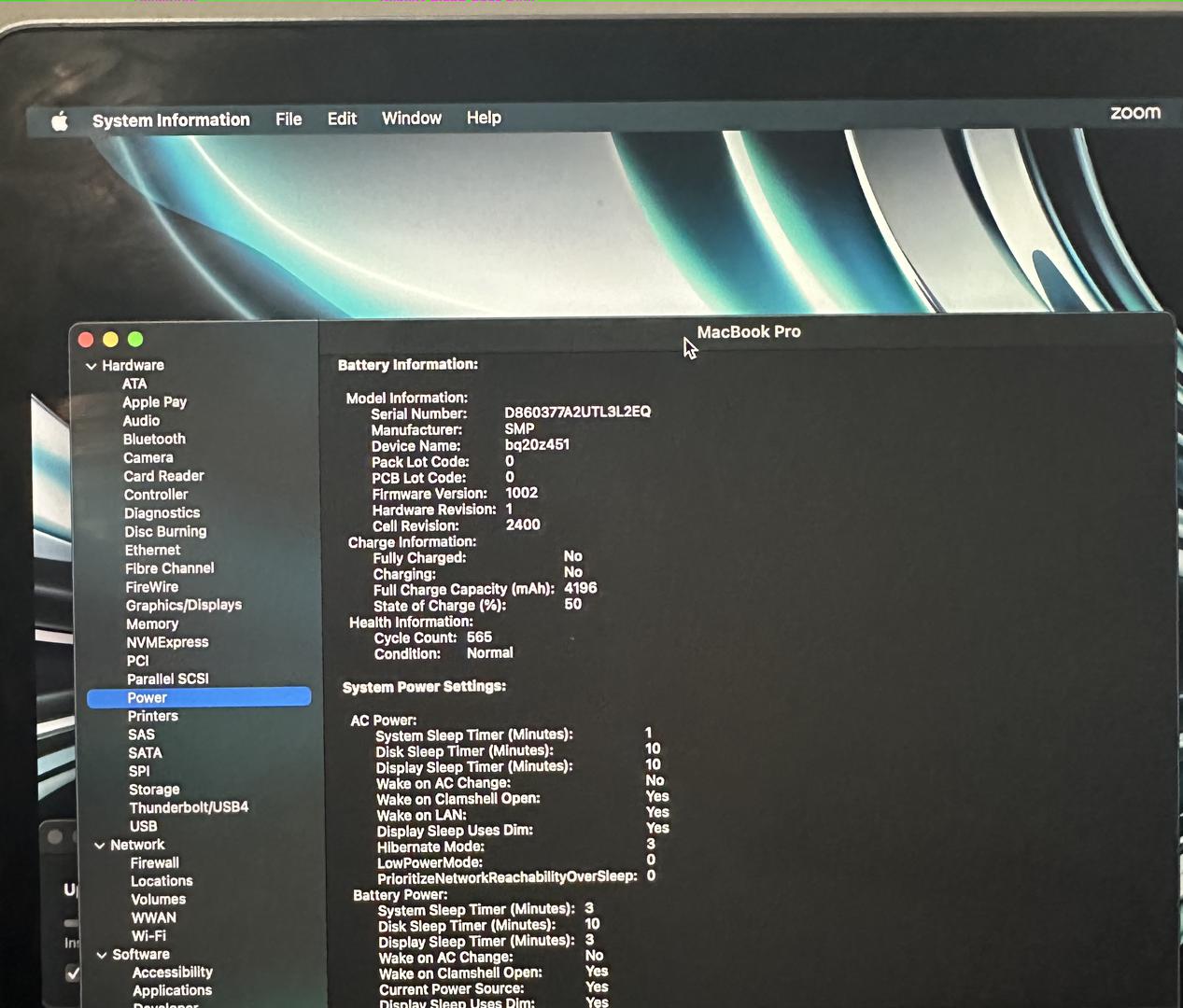The image size is (1183, 1008).
Task: Select SPI in the sidebar
Action: click(139, 771)
